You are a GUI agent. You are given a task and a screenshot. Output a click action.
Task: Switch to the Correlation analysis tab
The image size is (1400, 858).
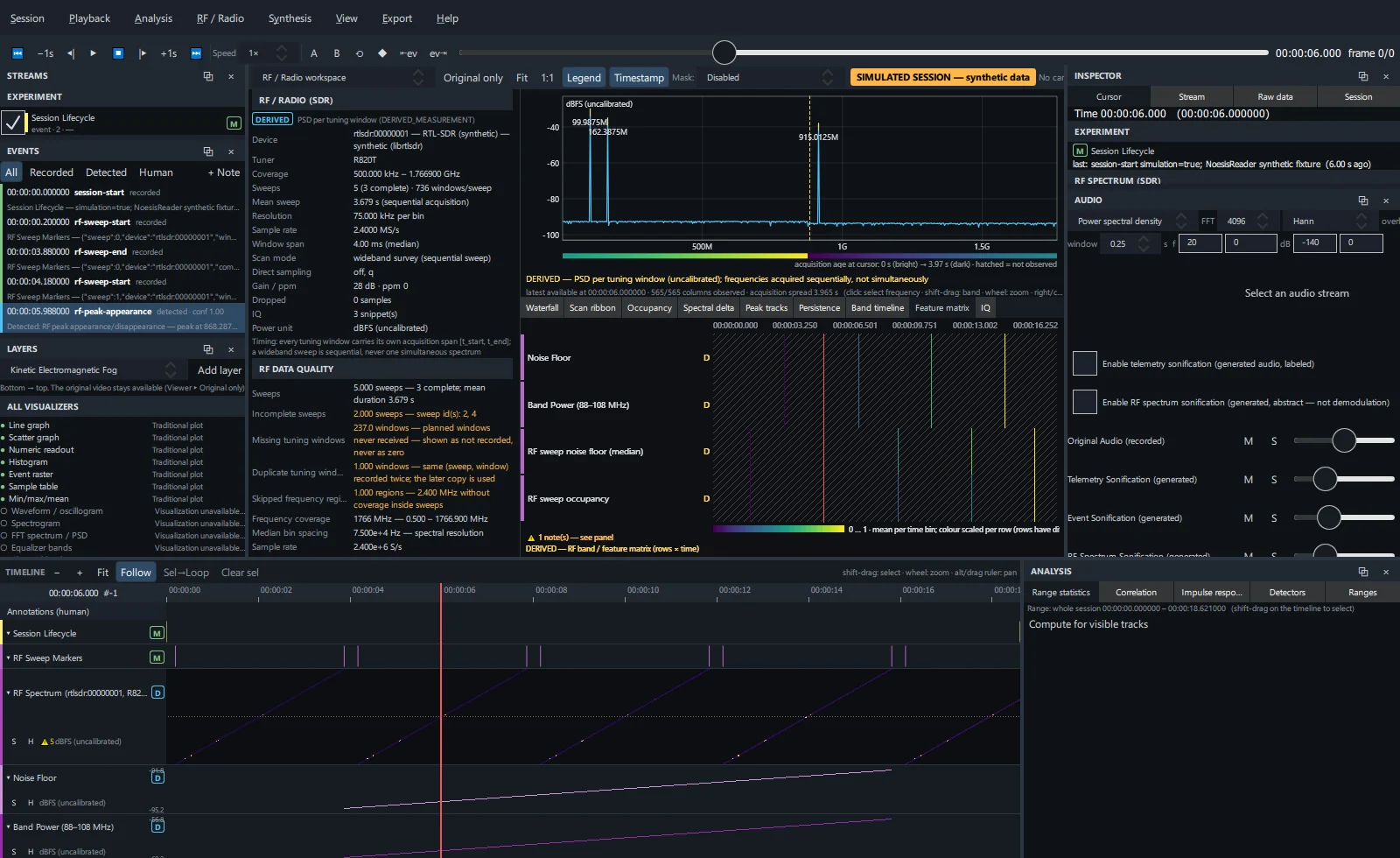click(x=1136, y=593)
